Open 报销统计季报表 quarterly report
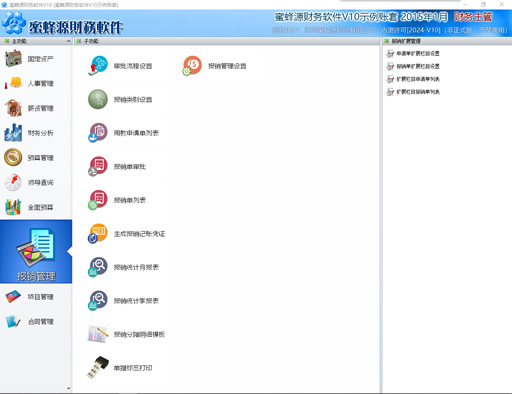The image size is (512, 394). click(x=136, y=301)
